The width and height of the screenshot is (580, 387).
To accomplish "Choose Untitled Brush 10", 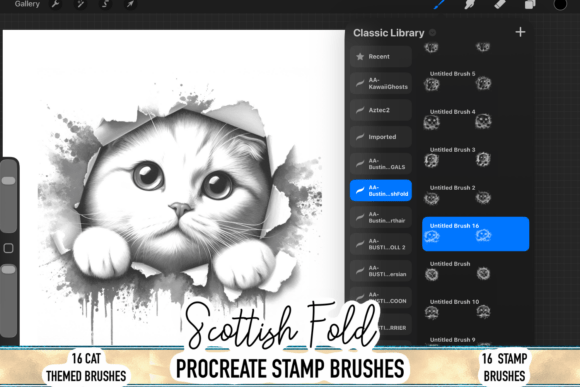I will [475, 309].
